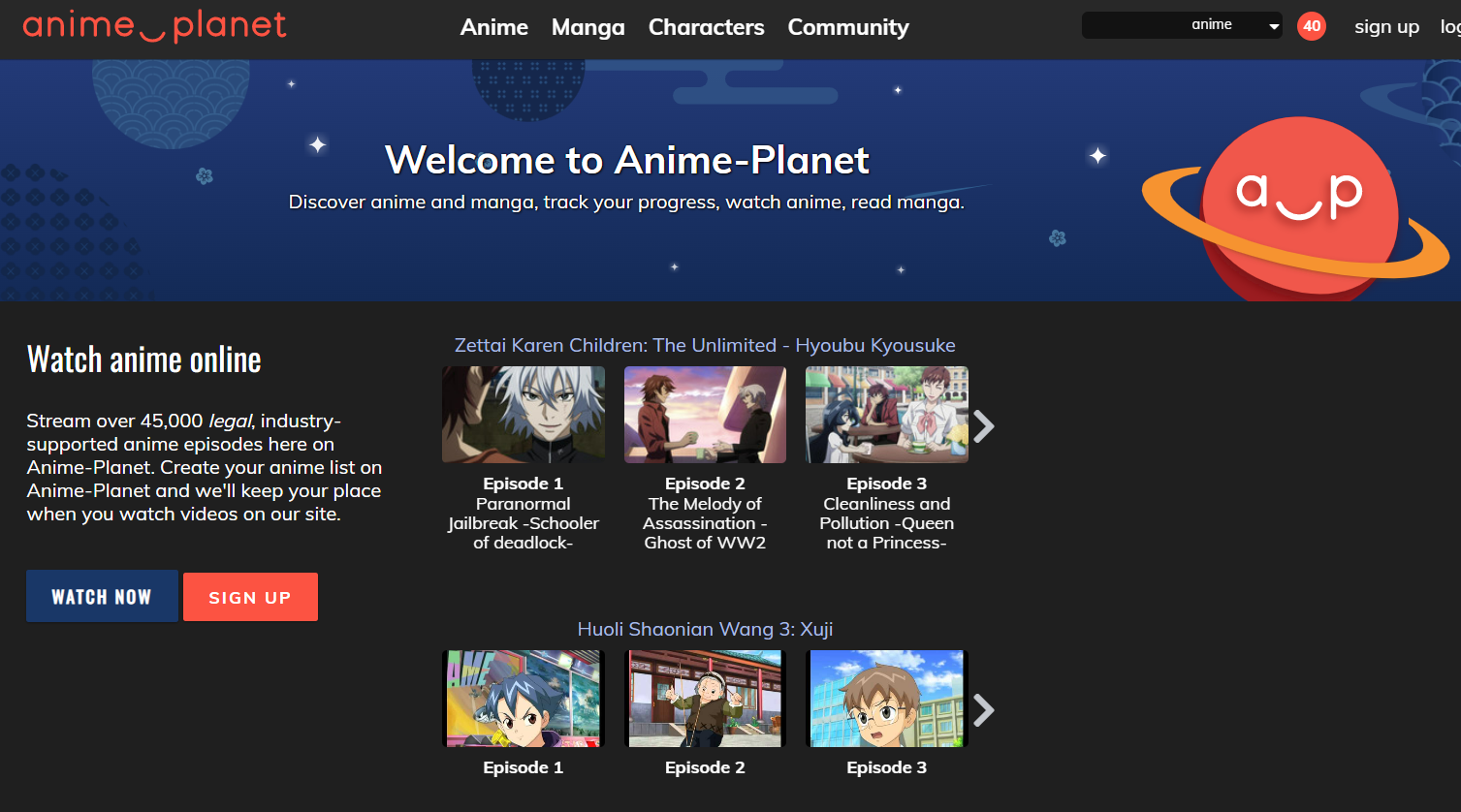Expand the anime search type dropdown
Image resolution: width=1461 pixels, height=812 pixels.
(1235, 25)
